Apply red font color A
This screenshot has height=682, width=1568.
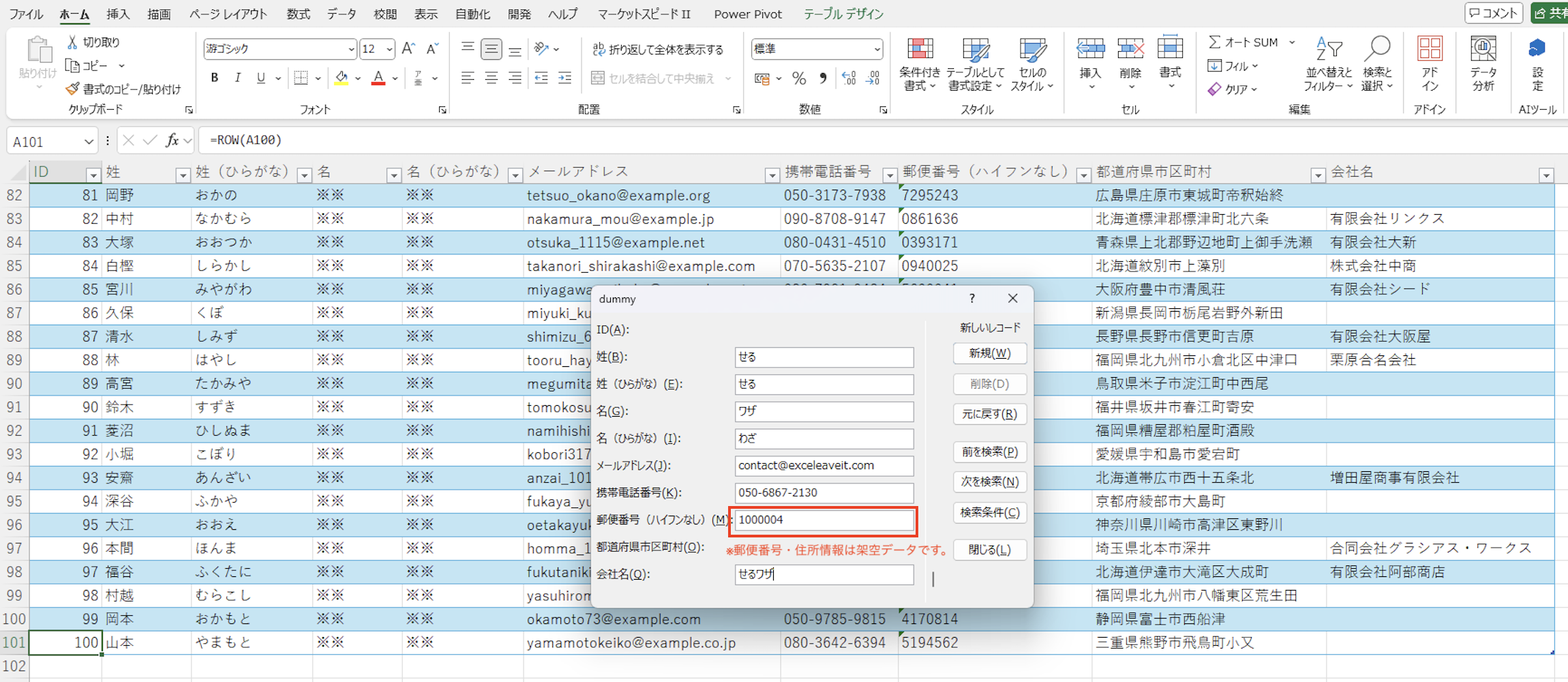[x=378, y=78]
